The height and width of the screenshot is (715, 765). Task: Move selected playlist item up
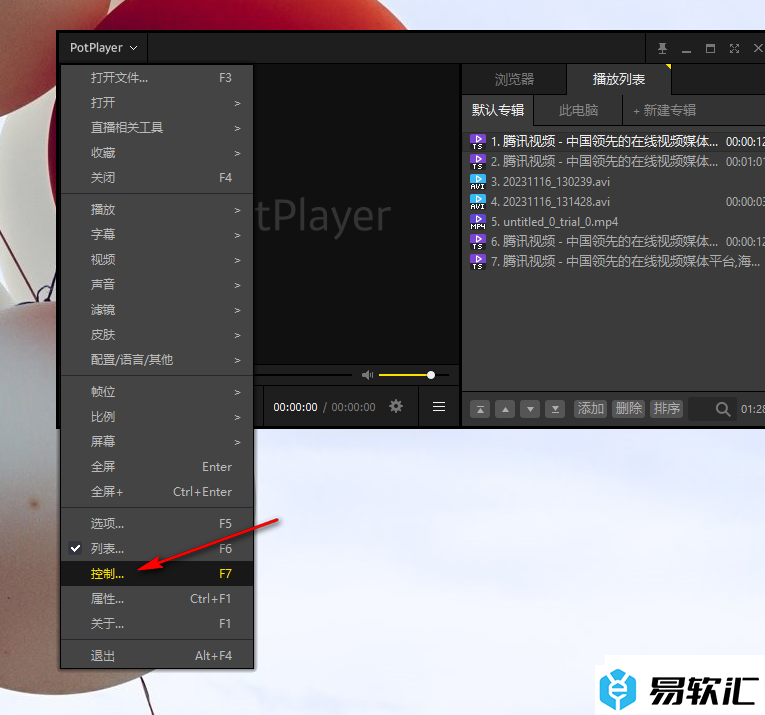505,409
